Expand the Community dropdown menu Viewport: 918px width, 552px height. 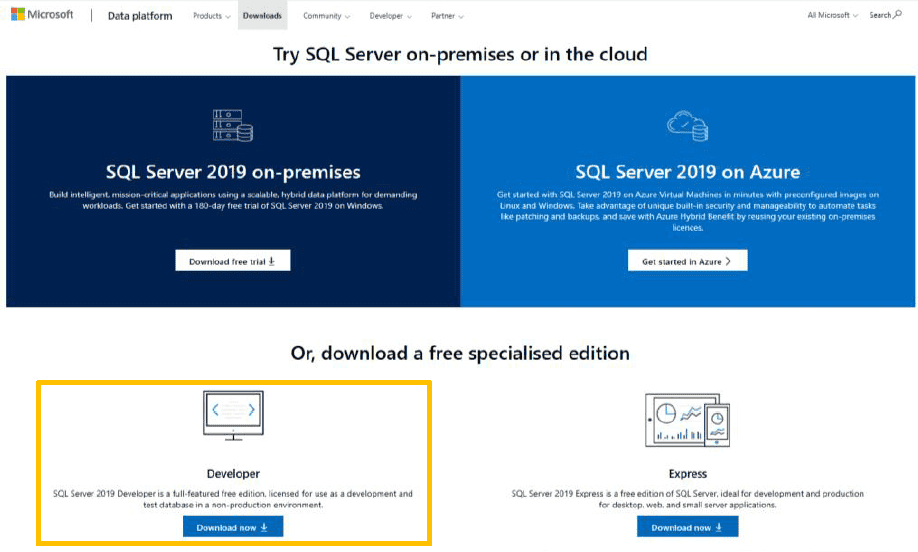click(x=327, y=16)
